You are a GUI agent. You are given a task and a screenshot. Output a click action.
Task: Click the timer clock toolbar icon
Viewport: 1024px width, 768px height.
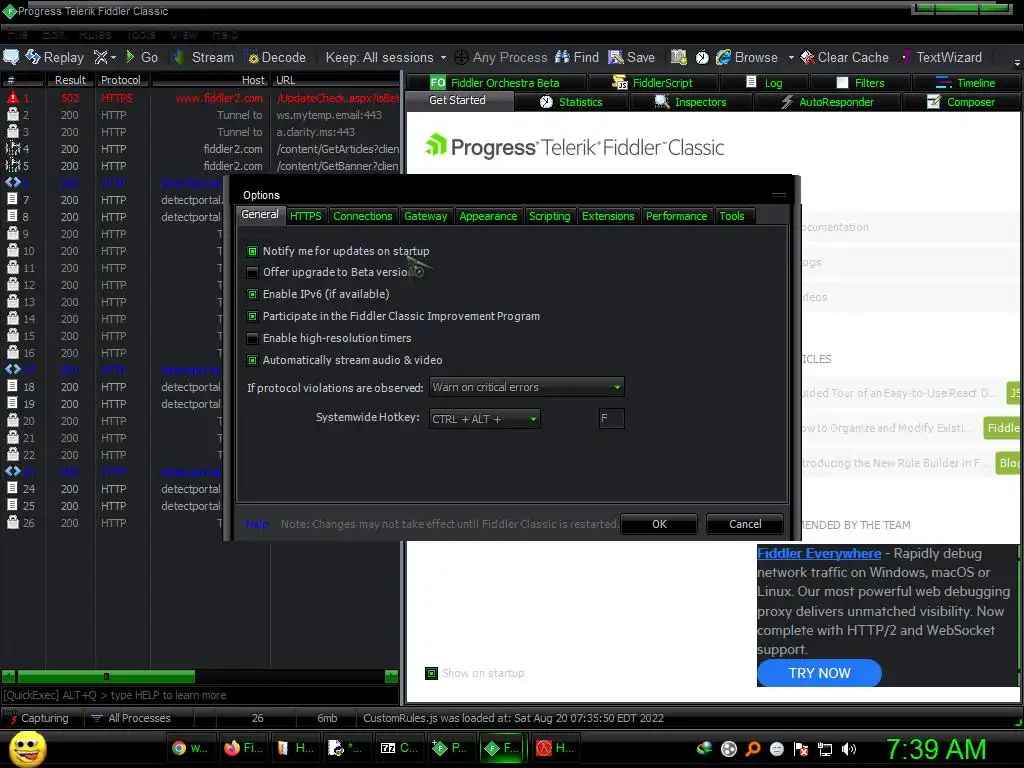702,57
